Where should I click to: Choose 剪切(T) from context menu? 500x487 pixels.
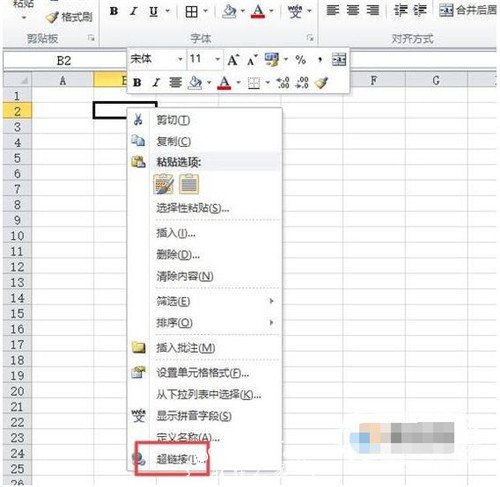(x=205, y=120)
